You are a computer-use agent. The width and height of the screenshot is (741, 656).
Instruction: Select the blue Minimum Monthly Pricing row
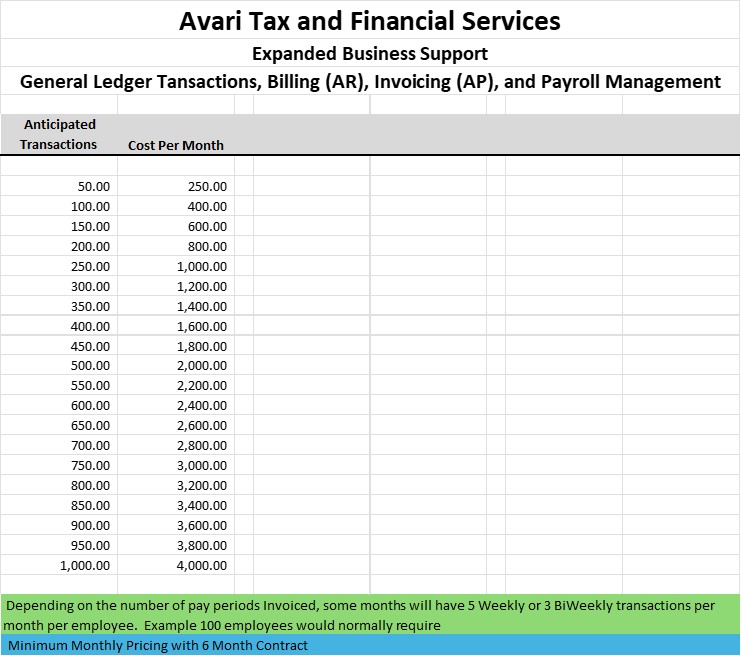click(x=370, y=646)
